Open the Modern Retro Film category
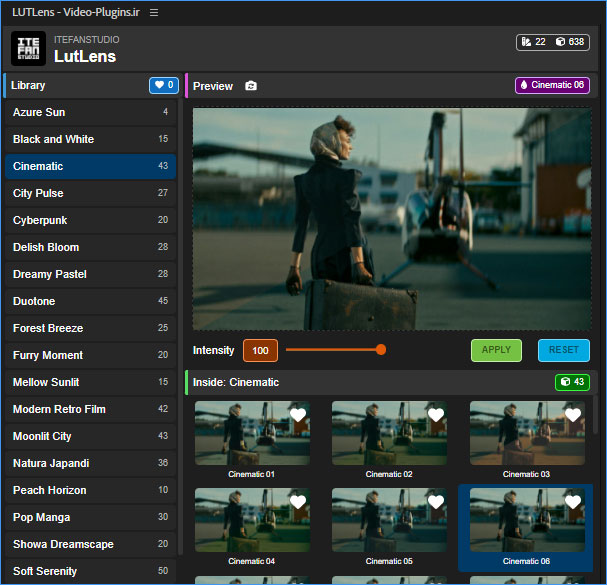 [x=91, y=409]
